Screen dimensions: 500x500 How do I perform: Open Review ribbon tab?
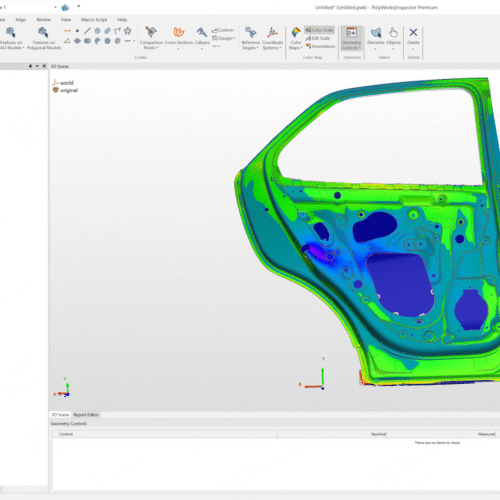tap(43, 20)
